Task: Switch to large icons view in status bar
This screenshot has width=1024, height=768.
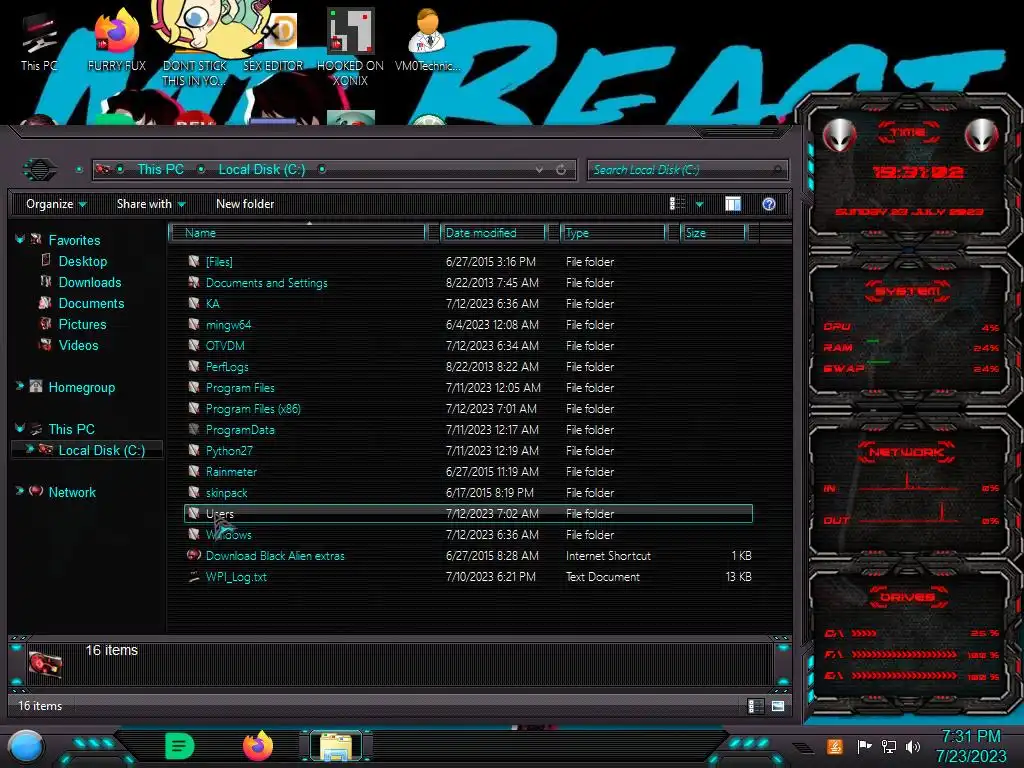Action: tap(777, 706)
